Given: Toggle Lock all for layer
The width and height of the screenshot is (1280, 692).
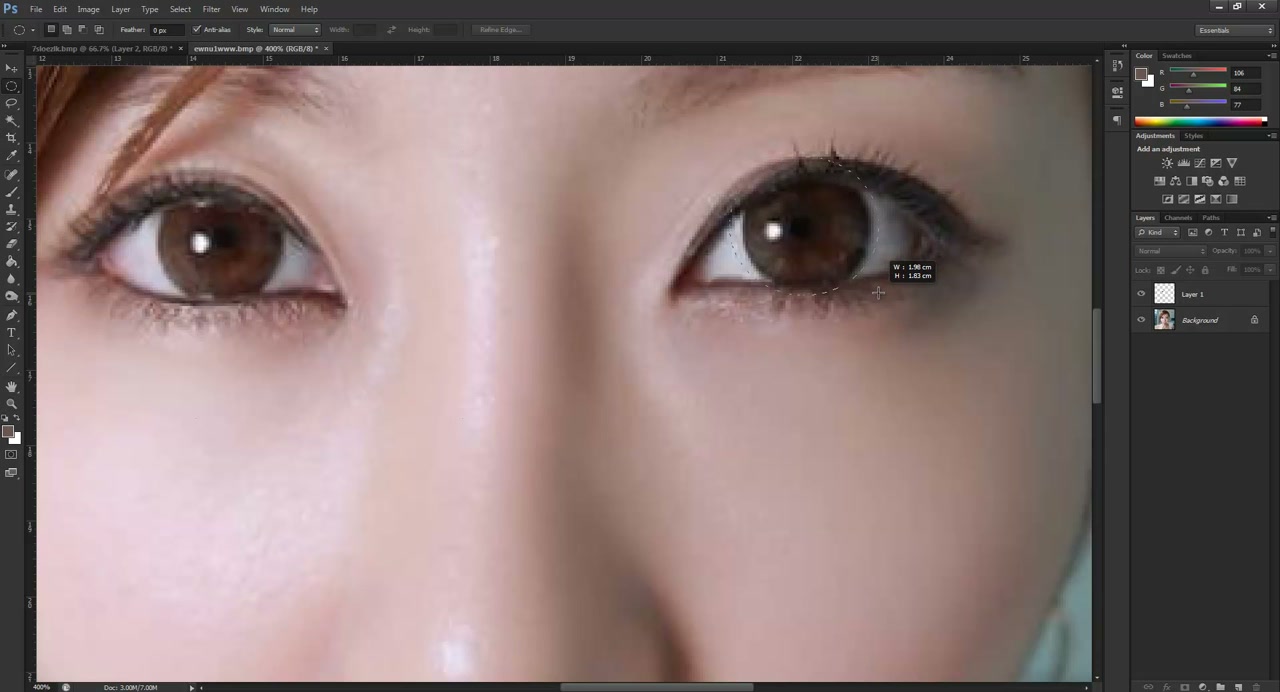Looking at the screenshot, I should 1205,270.
